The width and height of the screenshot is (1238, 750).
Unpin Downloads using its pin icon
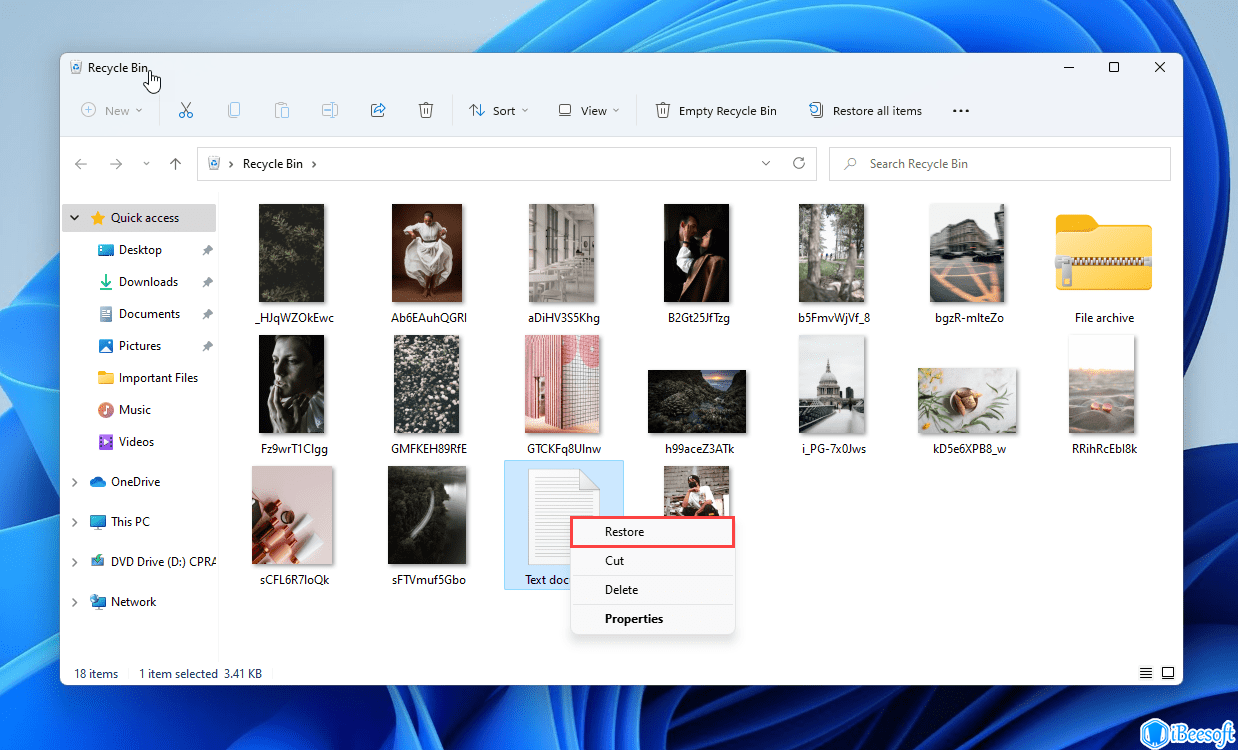[x=207, y=282]
